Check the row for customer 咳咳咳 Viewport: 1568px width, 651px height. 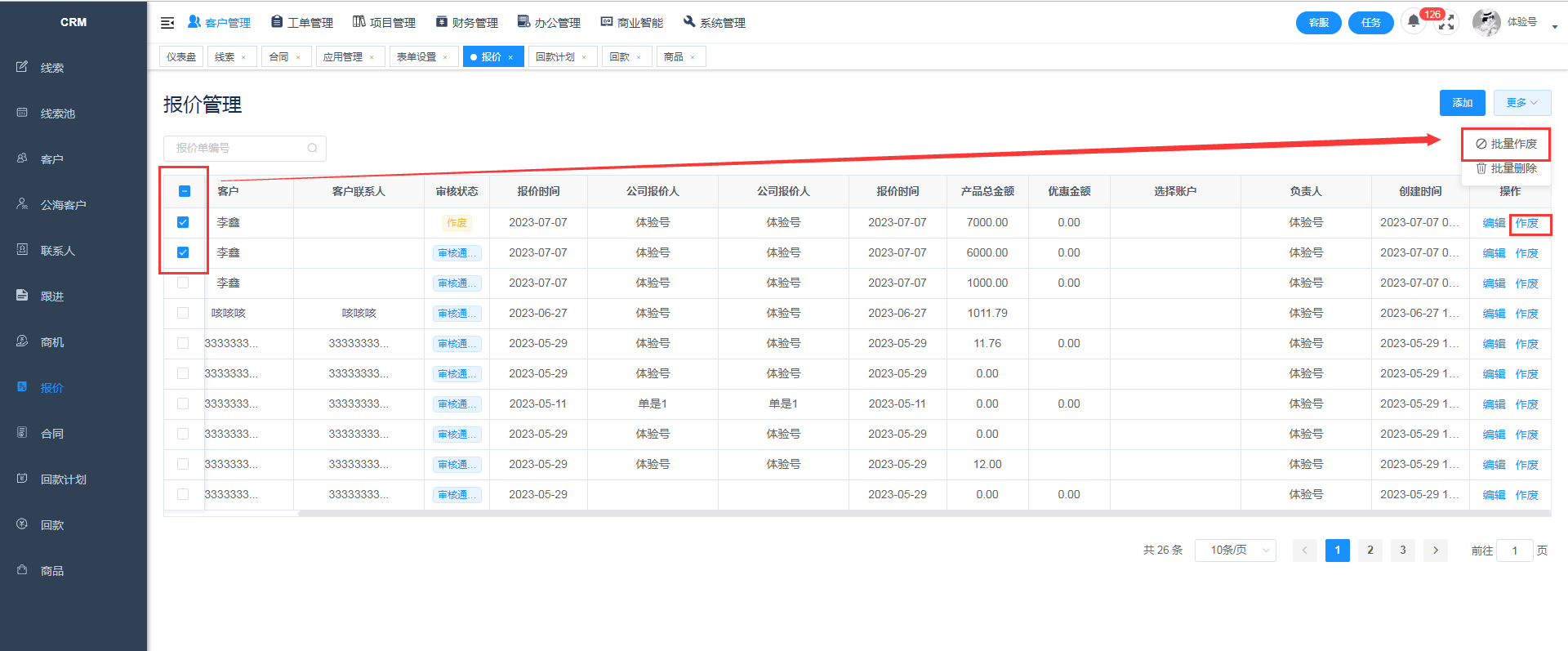(x=183, y=313)
